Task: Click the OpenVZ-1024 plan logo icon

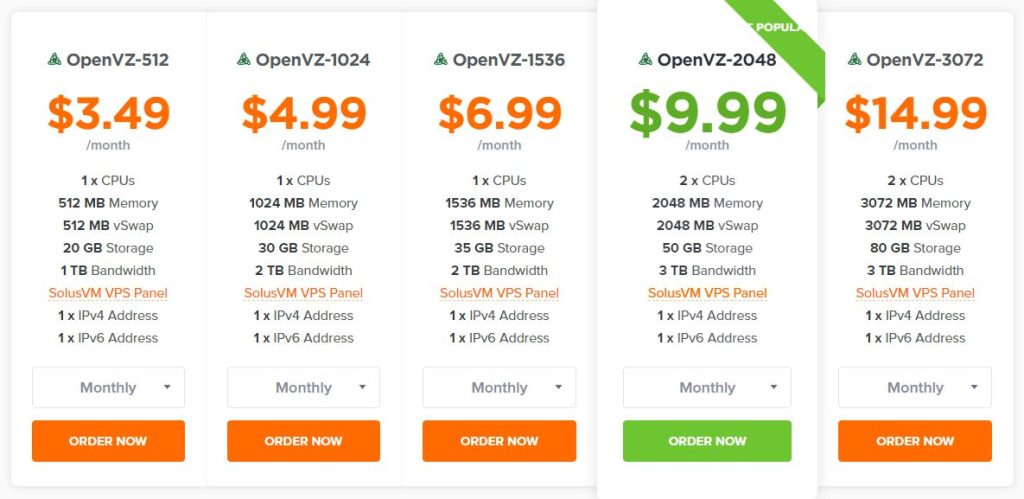Action: pyautogui.click(x=244, y=59)
